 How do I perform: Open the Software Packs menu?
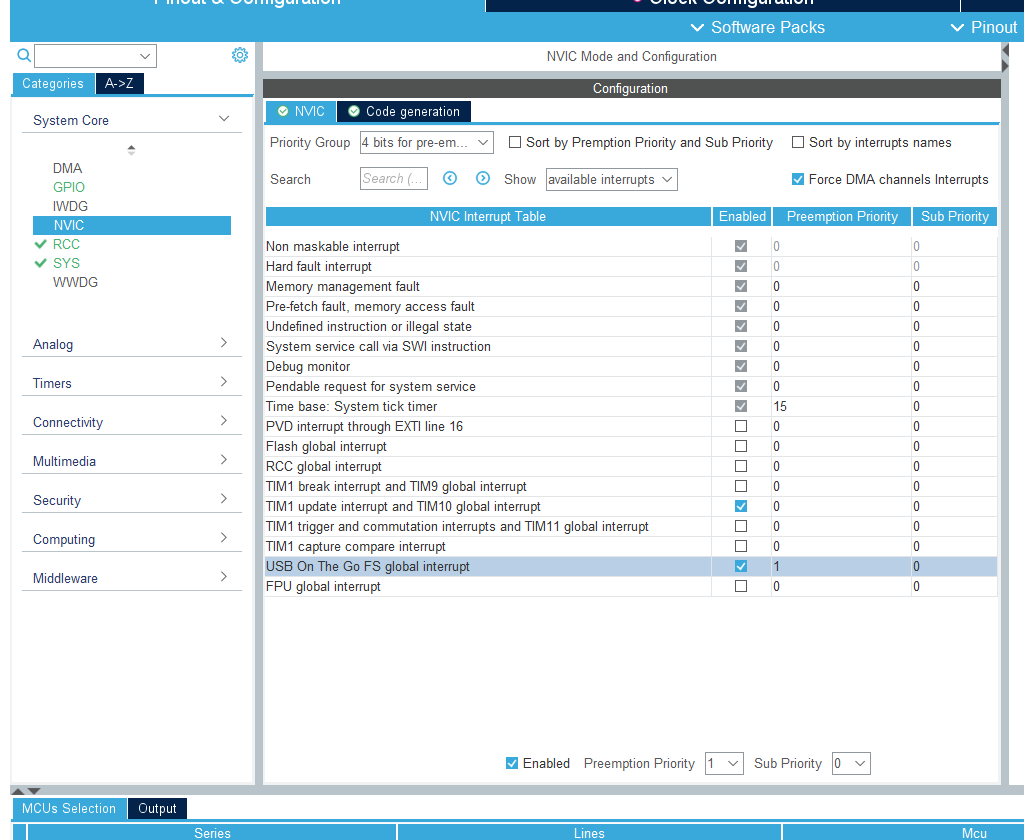point(758,27)
